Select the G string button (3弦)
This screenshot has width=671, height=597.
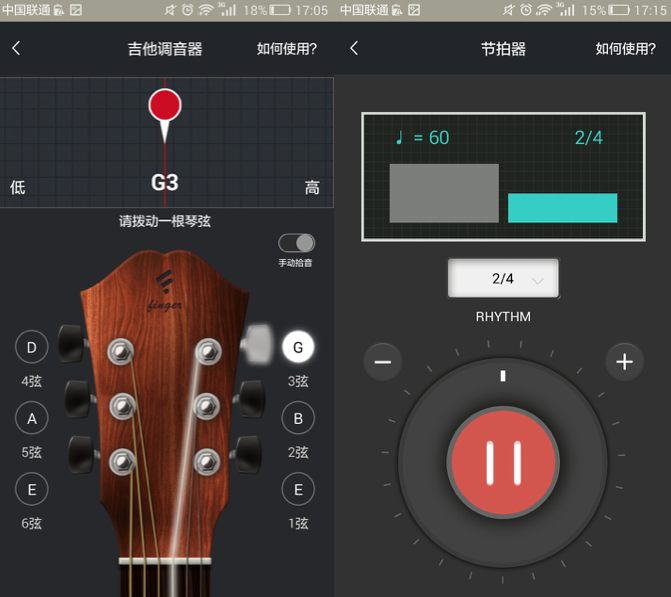coord(298,347)
